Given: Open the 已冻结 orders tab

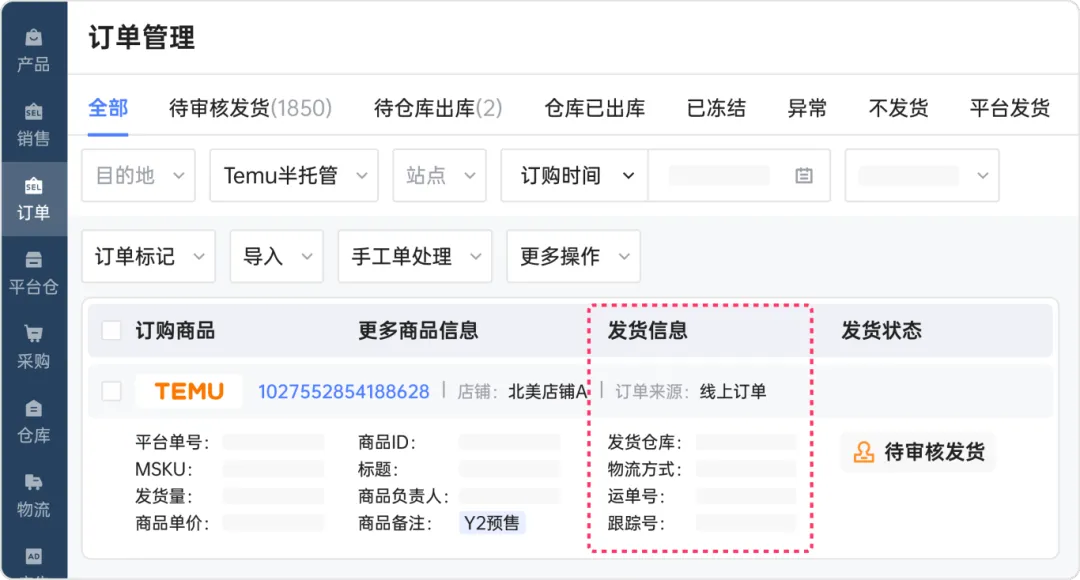Looking at the screenshot, I should 716,108.
